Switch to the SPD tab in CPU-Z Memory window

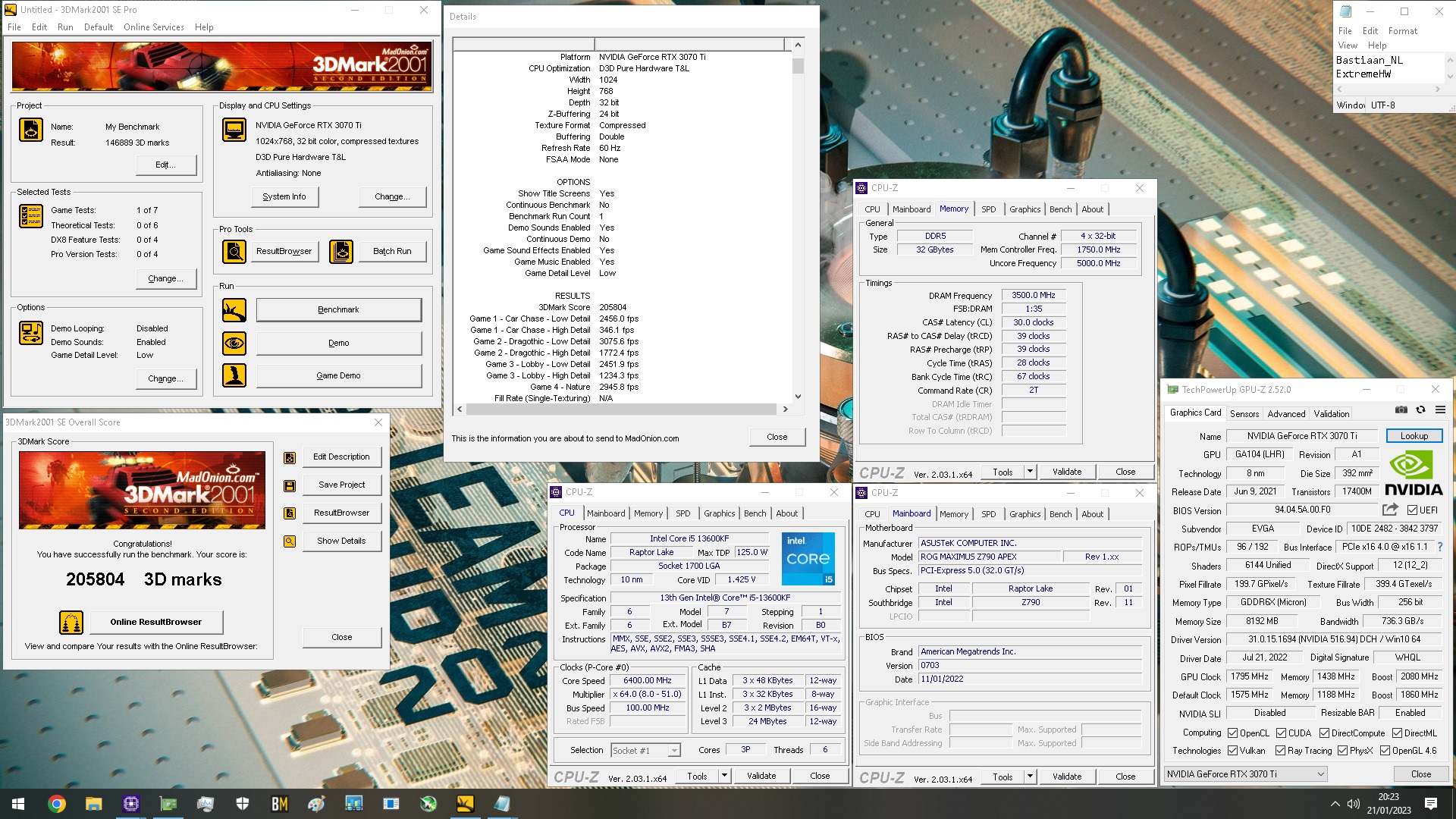click(x=989, y=209)
